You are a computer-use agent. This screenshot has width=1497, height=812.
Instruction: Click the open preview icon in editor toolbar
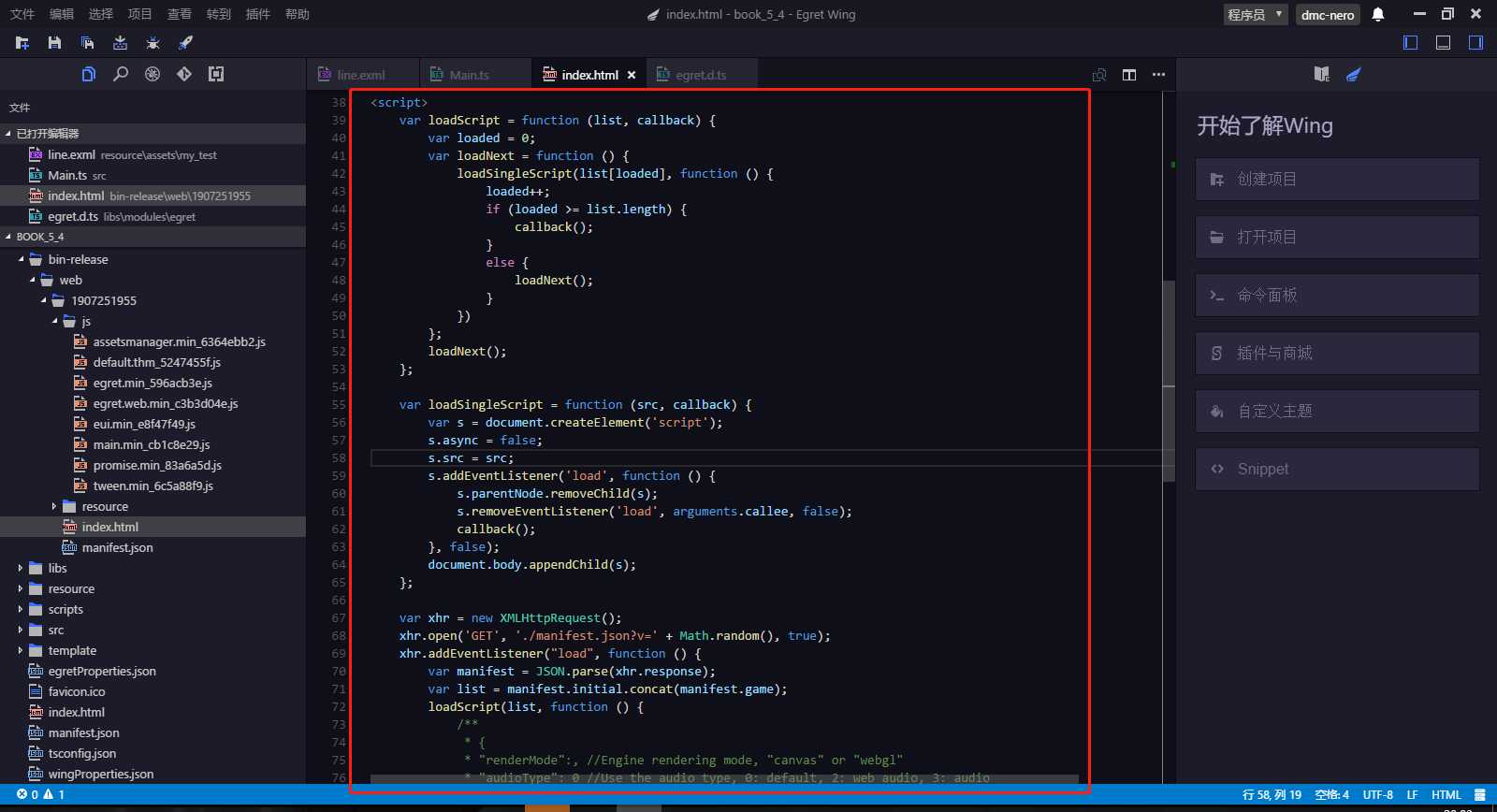pyautogui.click(x=1099, y=75)
